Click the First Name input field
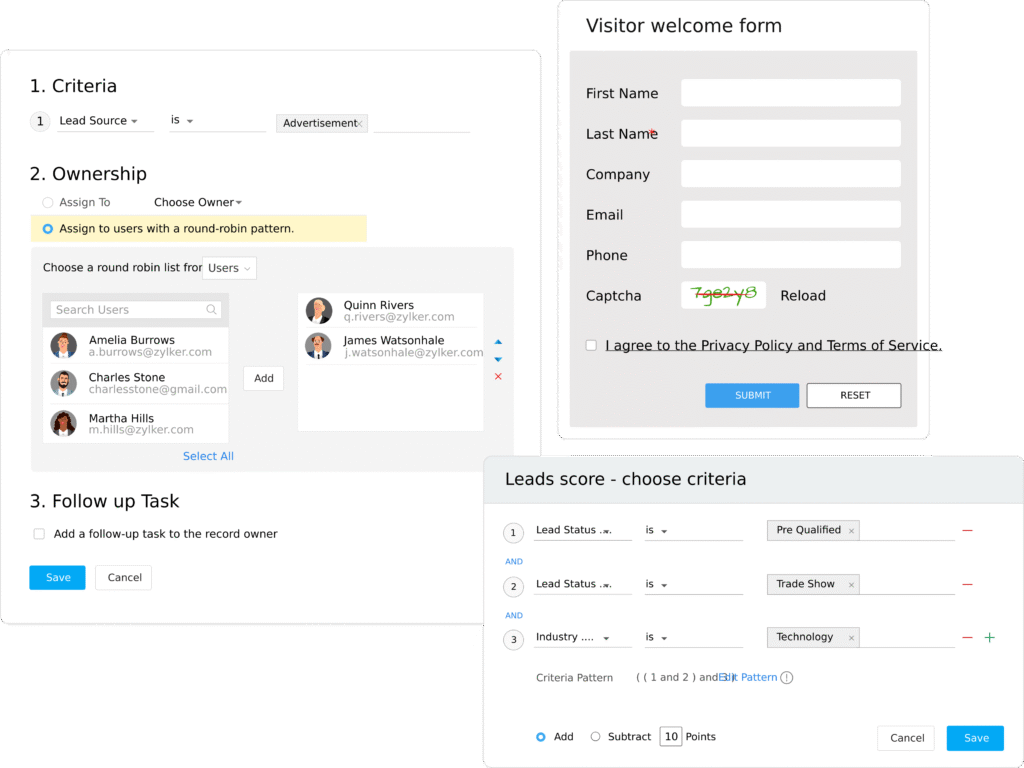The height and width of the screenshot is (768, 1024). tap(791, 93)
